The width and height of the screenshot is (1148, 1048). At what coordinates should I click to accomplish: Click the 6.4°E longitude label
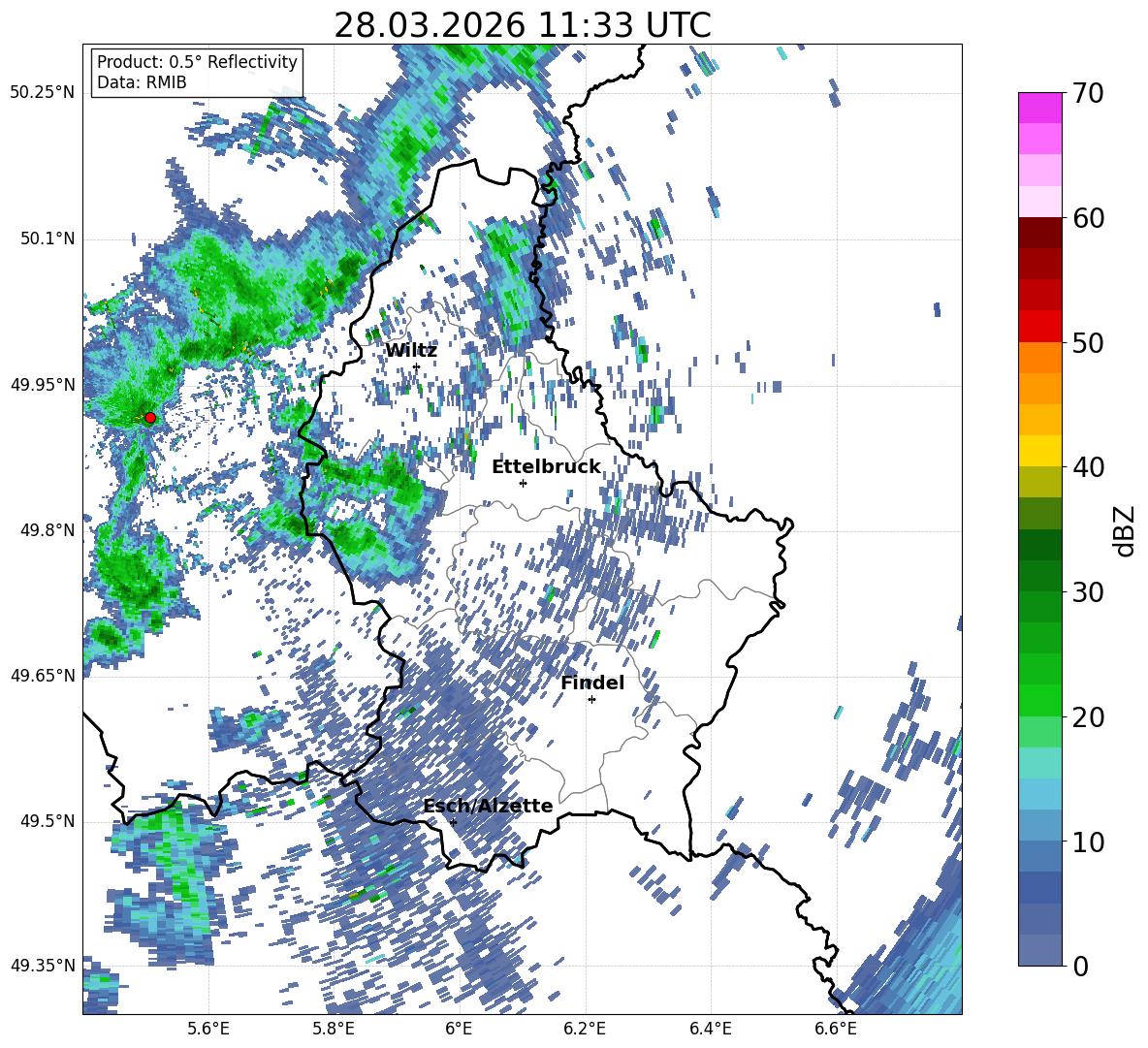pos(710,1029)
